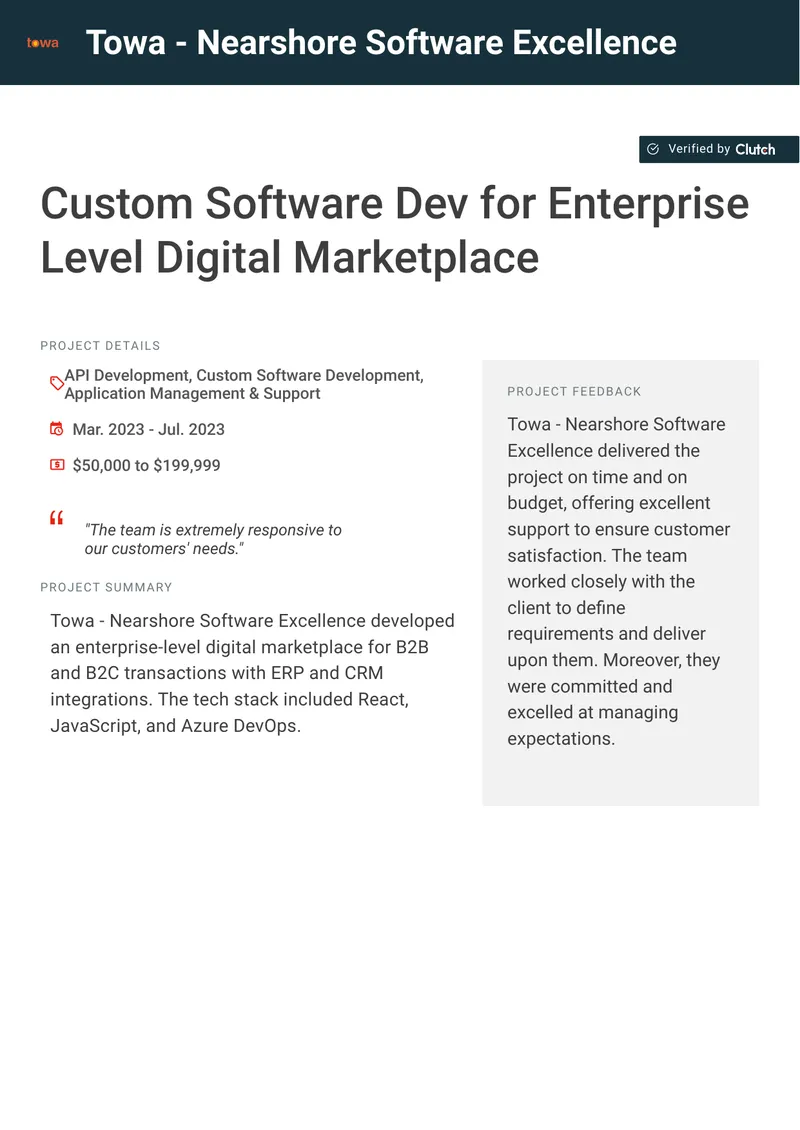The height and width of the screenshot is (1130, 800).
Task: Click header title 'Towa - Nearshore Software Excellence'
Action: click(x=381, y=43)
